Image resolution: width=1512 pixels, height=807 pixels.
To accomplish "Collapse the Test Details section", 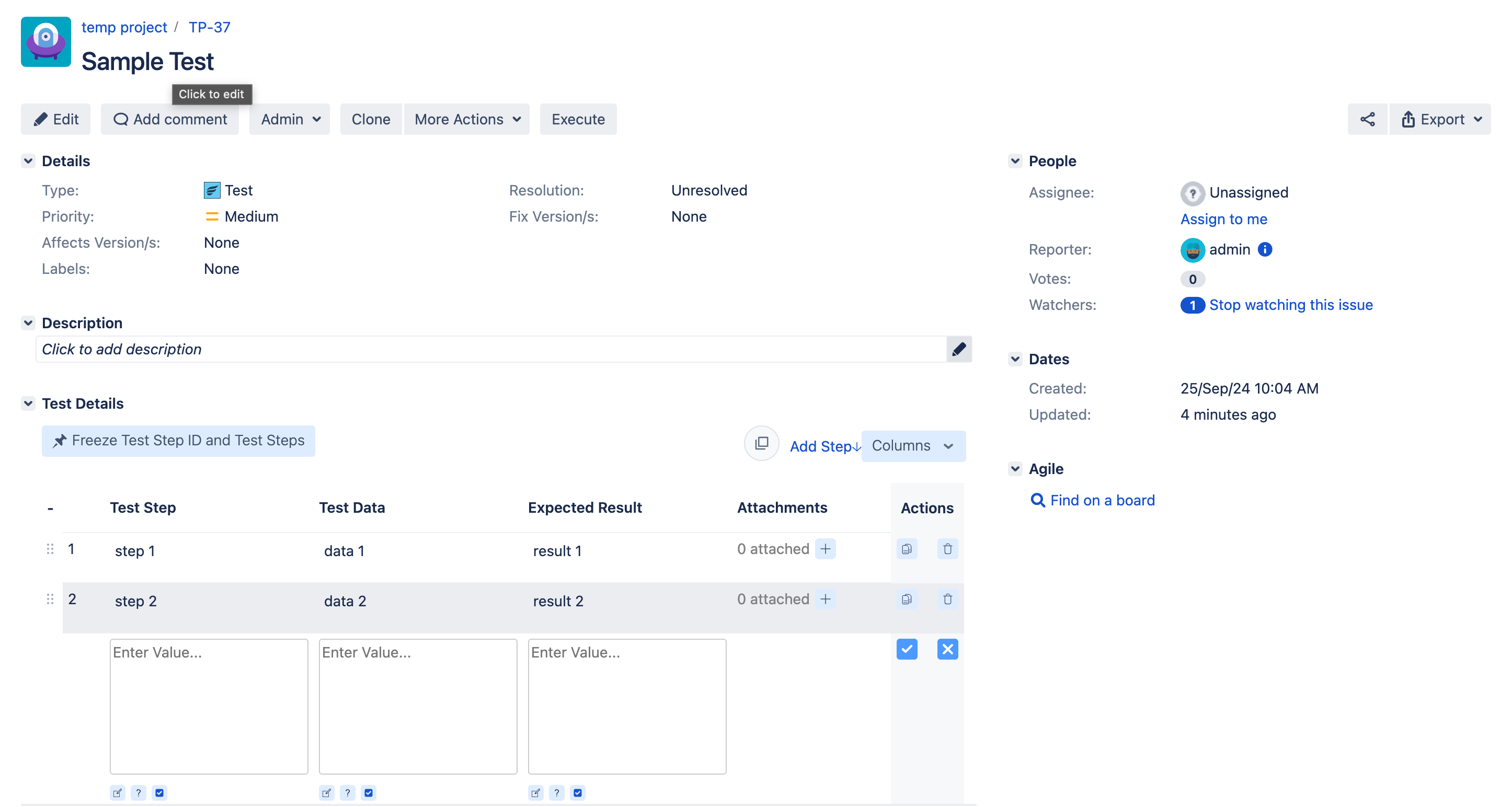I will pos(28,404).
